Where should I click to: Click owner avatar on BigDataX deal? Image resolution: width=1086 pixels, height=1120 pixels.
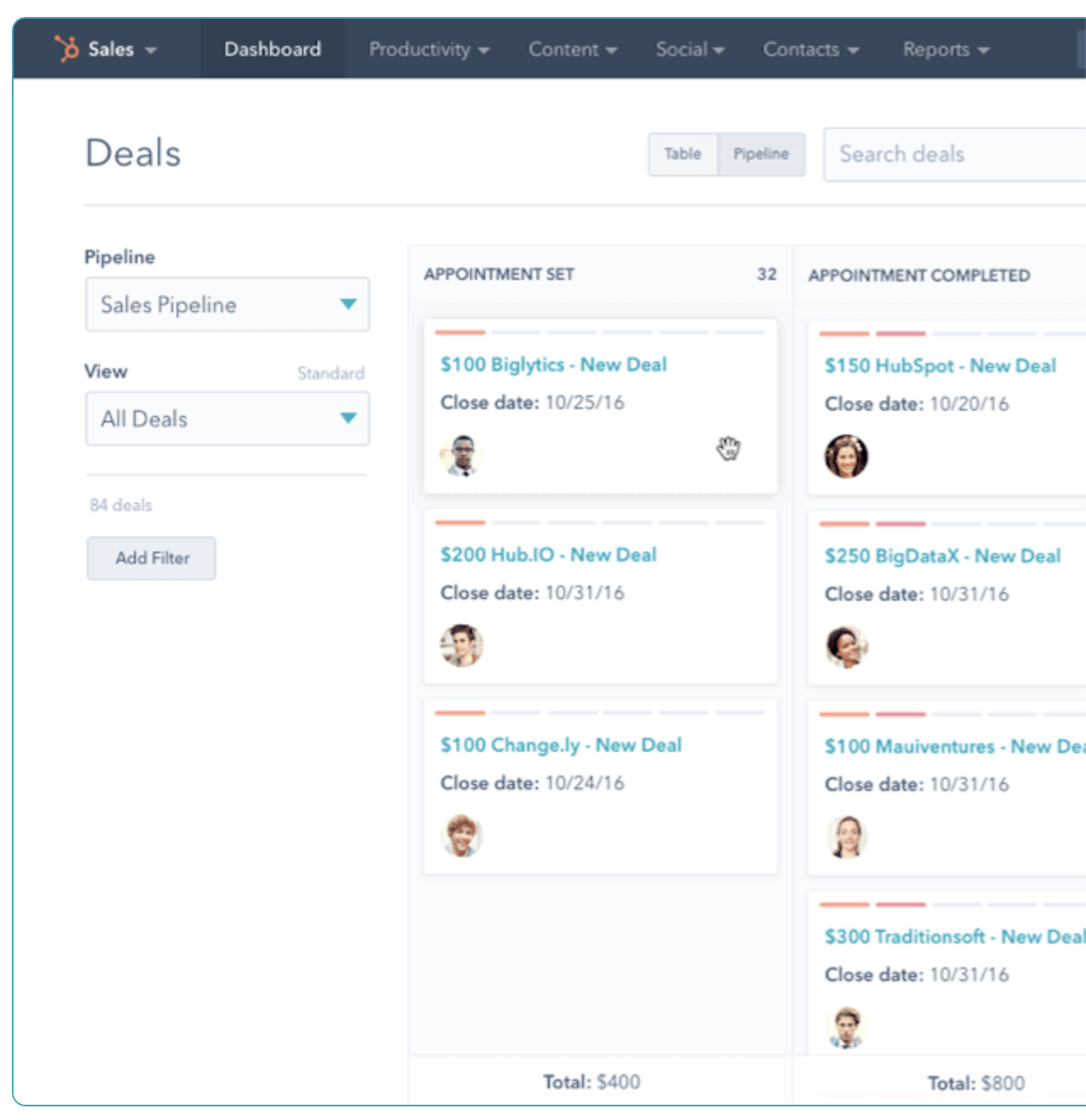(x=846, y=647)
